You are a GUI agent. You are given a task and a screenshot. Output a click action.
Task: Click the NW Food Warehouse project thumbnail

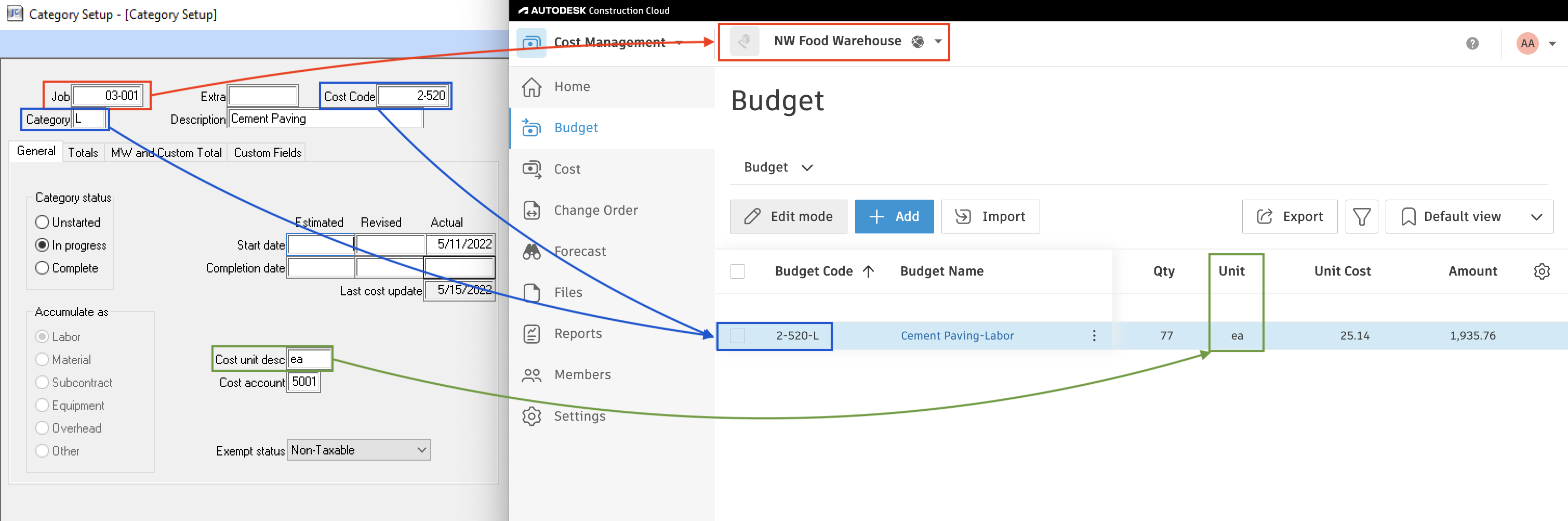(744, 42)
